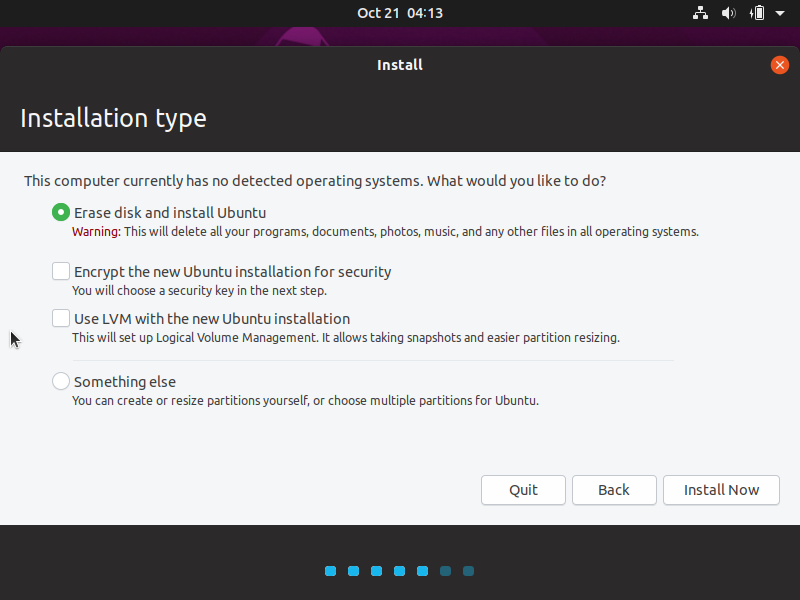The height and width of the screenshot is (600, 800).
Task: Enable Encrypt the new Ubuntu installation
Action: point(61,271)
